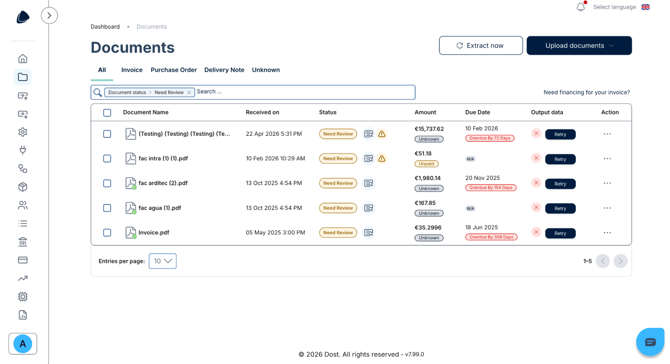Open review view icon for fac arditec (2).pdf
This screenshot has width=670, height=364.
click(x=368, y=183)
